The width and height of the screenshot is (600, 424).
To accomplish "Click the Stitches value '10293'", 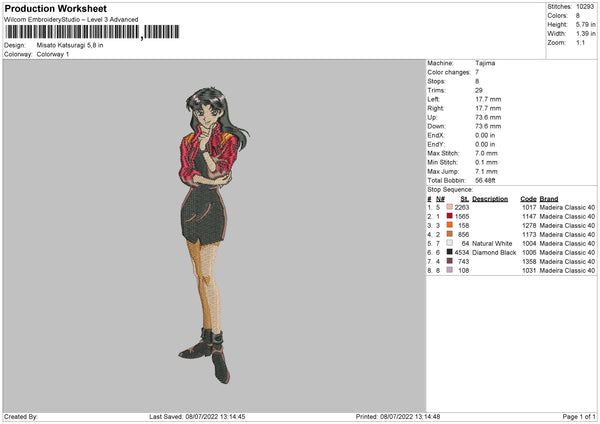I will [x=585, y=7].
